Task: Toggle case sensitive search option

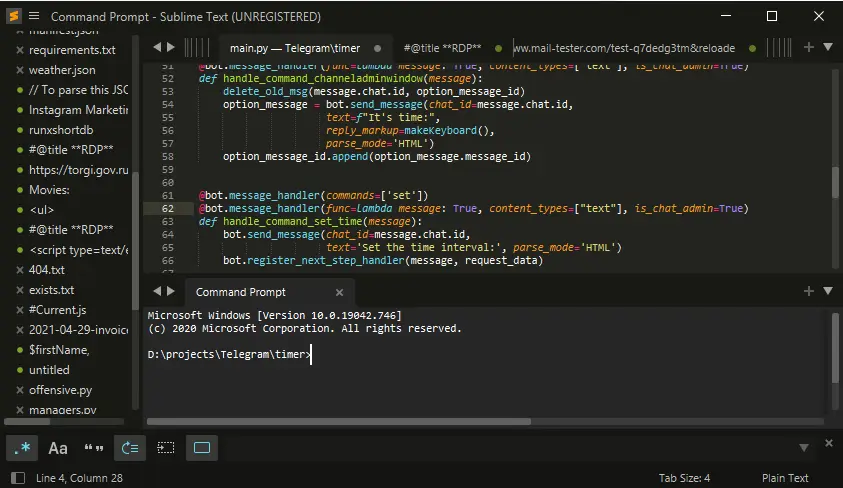Action: coord(58,448)
